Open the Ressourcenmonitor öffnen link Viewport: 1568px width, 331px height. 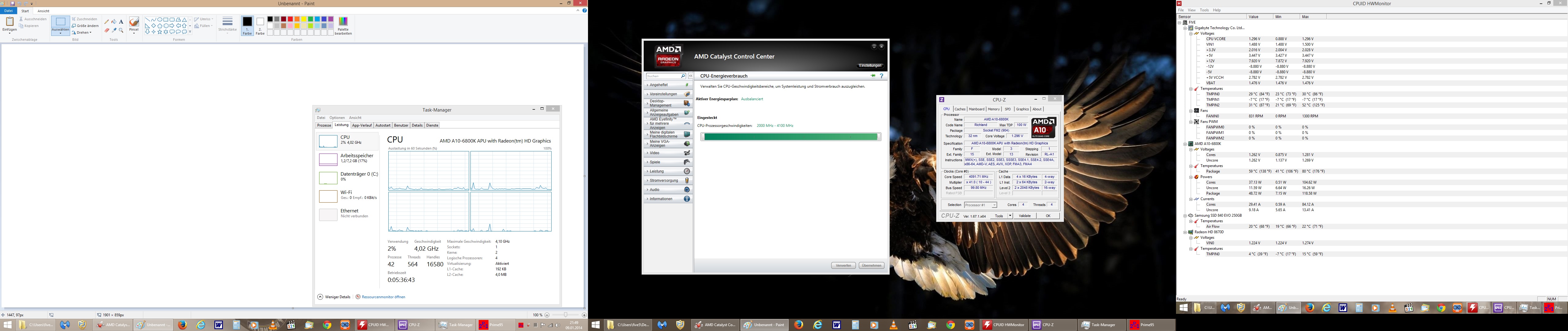point(383,297)
